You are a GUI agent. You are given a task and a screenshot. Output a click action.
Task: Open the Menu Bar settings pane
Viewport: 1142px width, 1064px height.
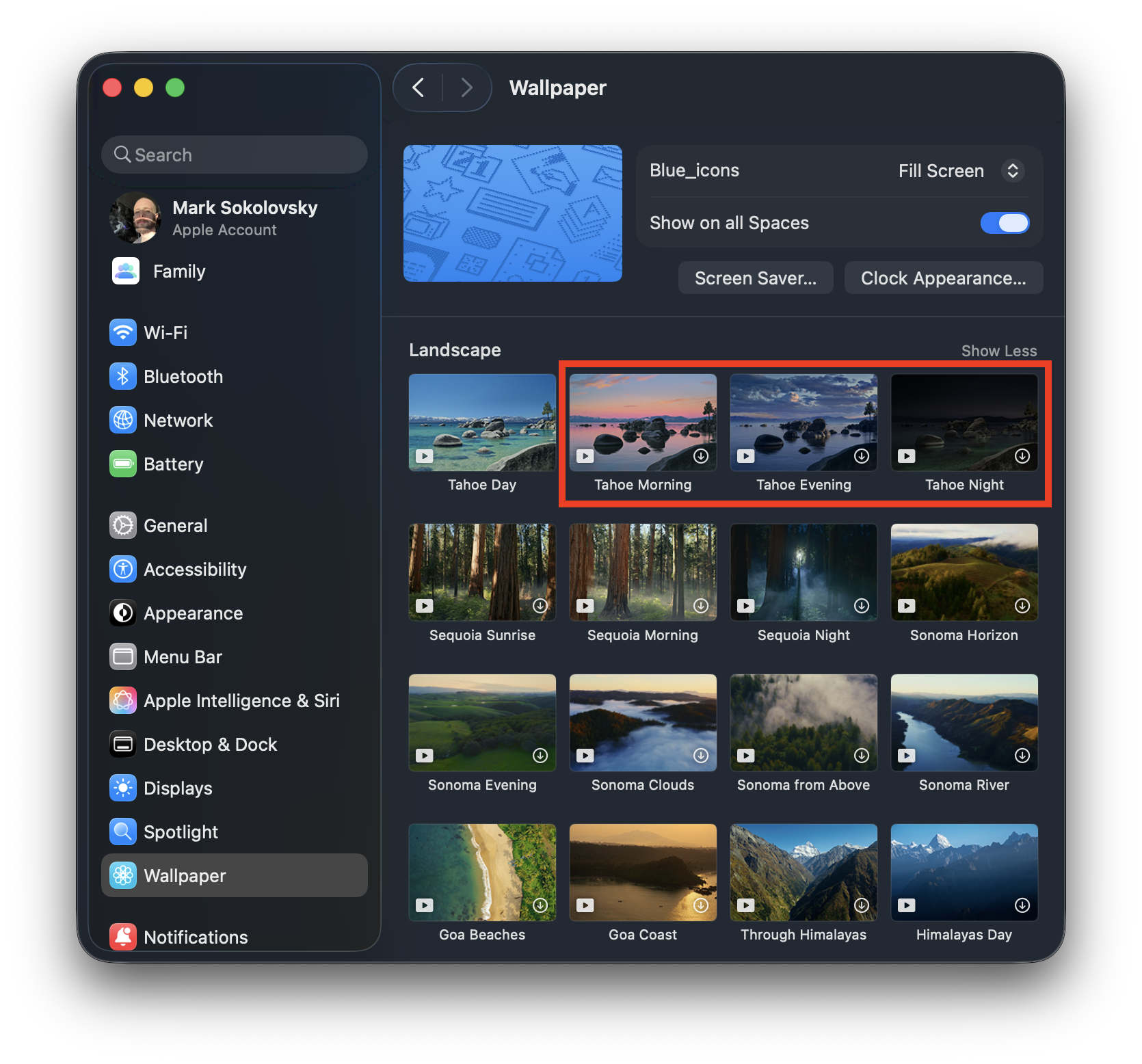pyautogui.click(x=183, y=657)
